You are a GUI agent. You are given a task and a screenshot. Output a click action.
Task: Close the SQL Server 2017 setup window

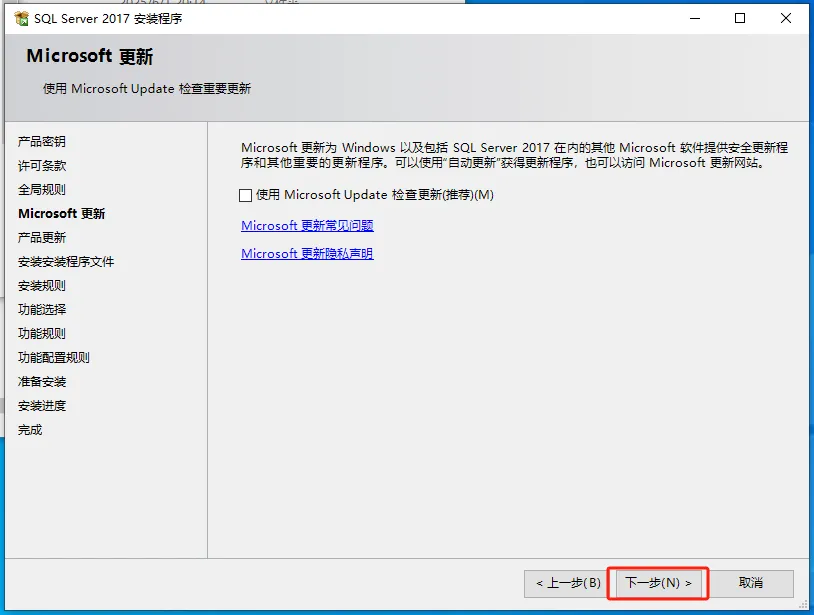(785, 19)
